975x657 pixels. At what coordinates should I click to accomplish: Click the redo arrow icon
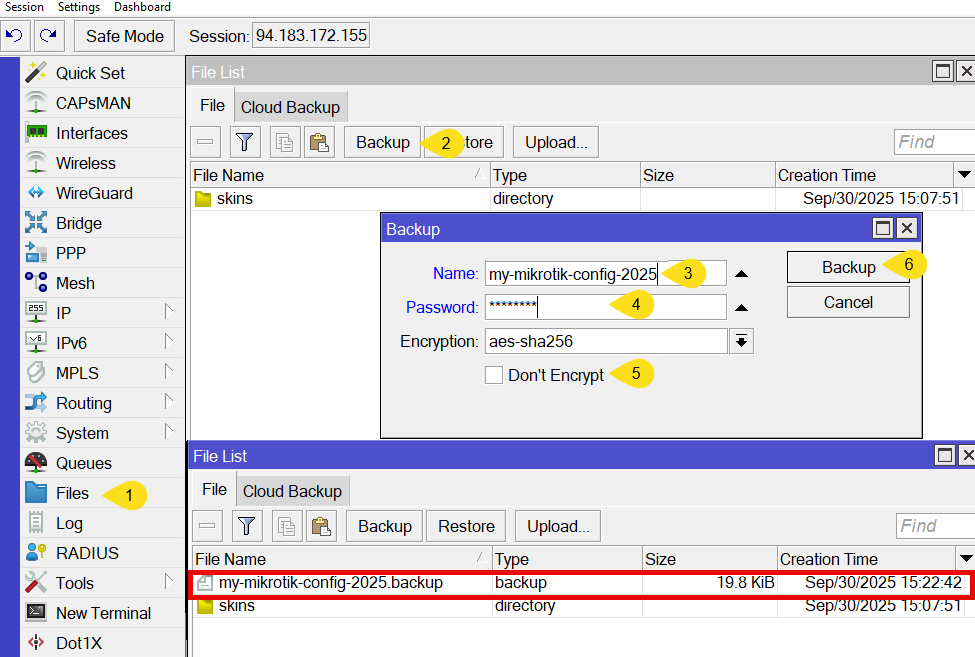[48, 36]
